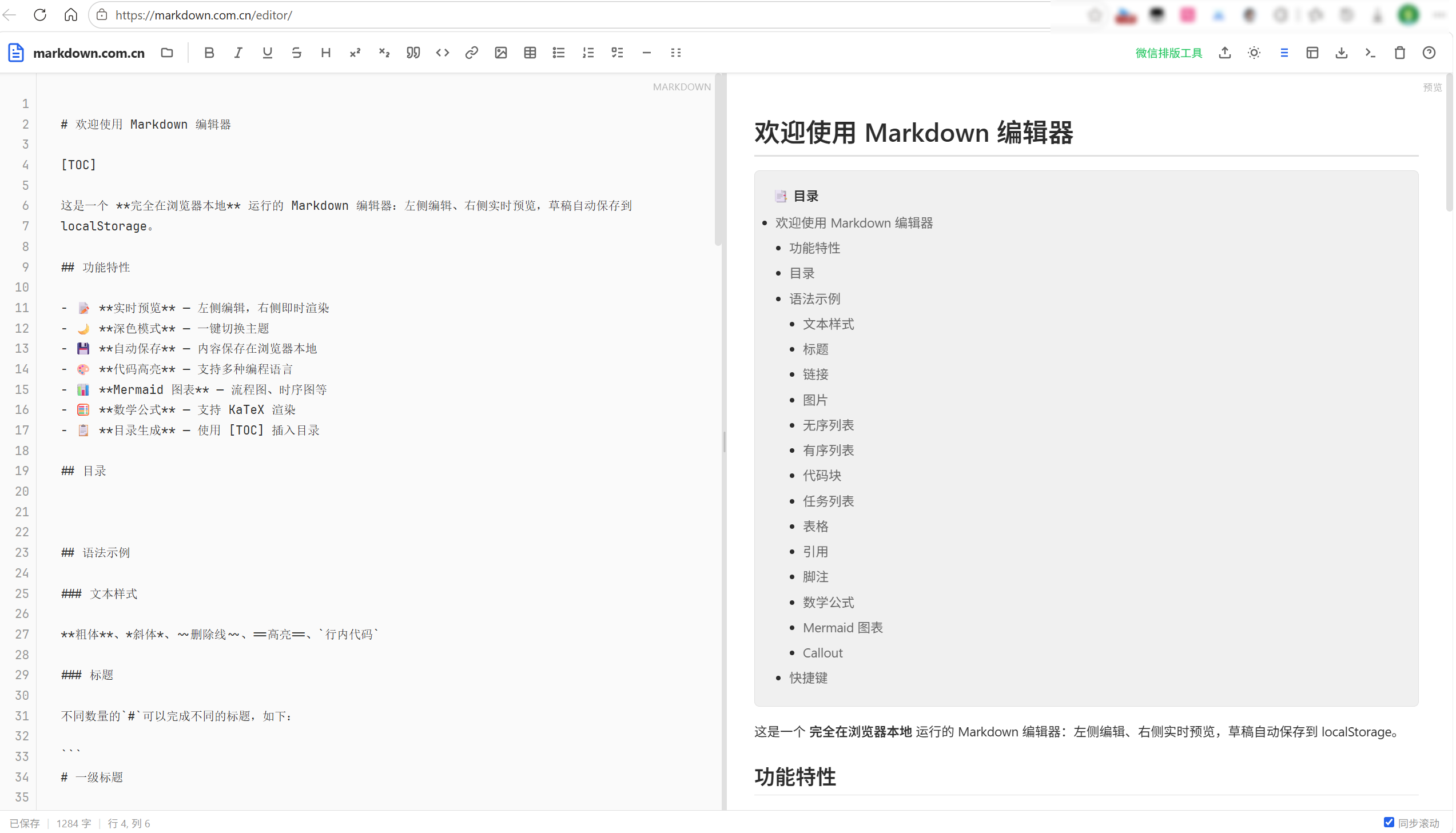Screen dimensions: 1456x833
Task: Click the markdown.com.cn document logo
Action: point(16,53)
